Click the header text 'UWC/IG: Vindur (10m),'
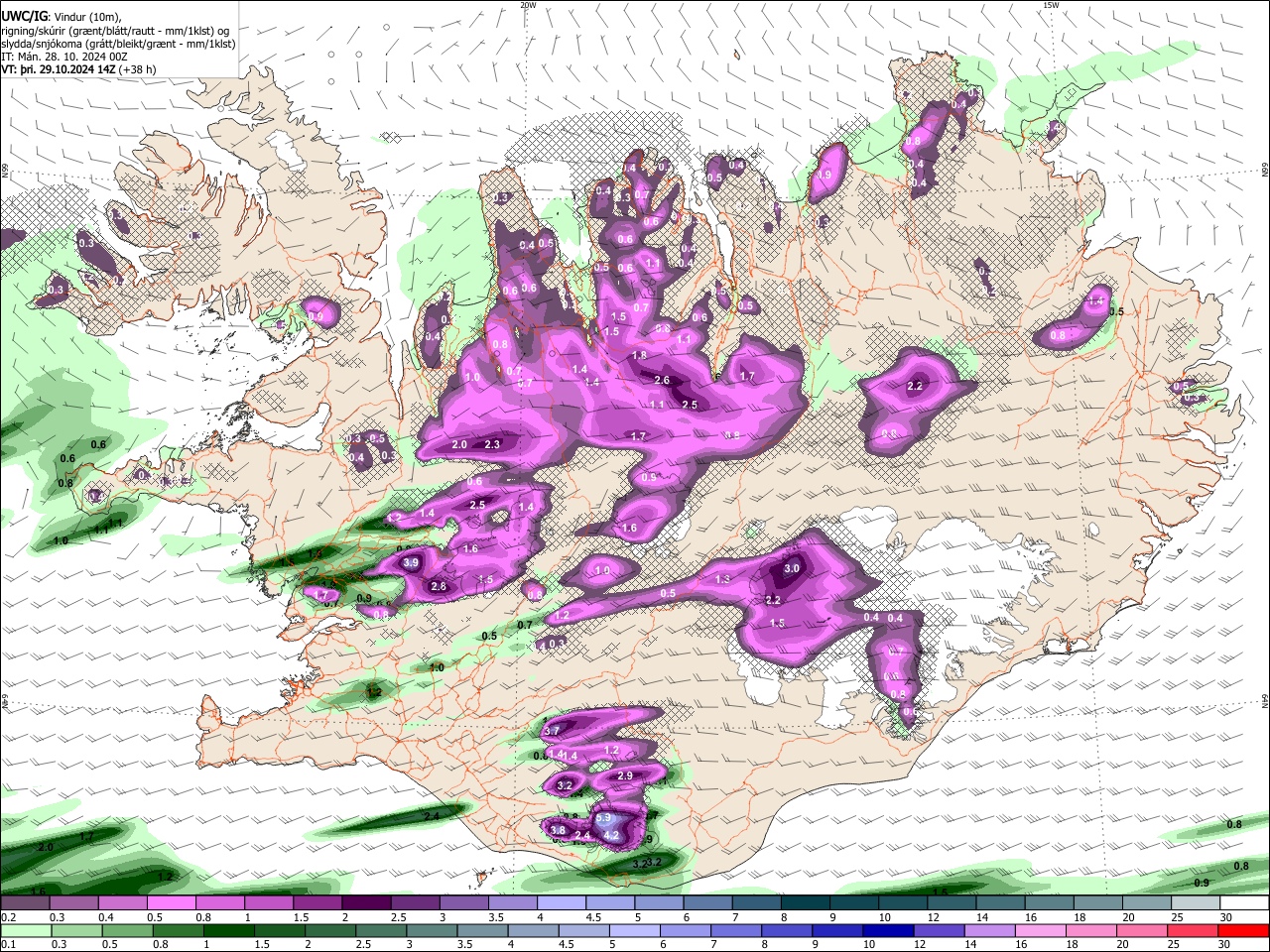 [62, 17]
